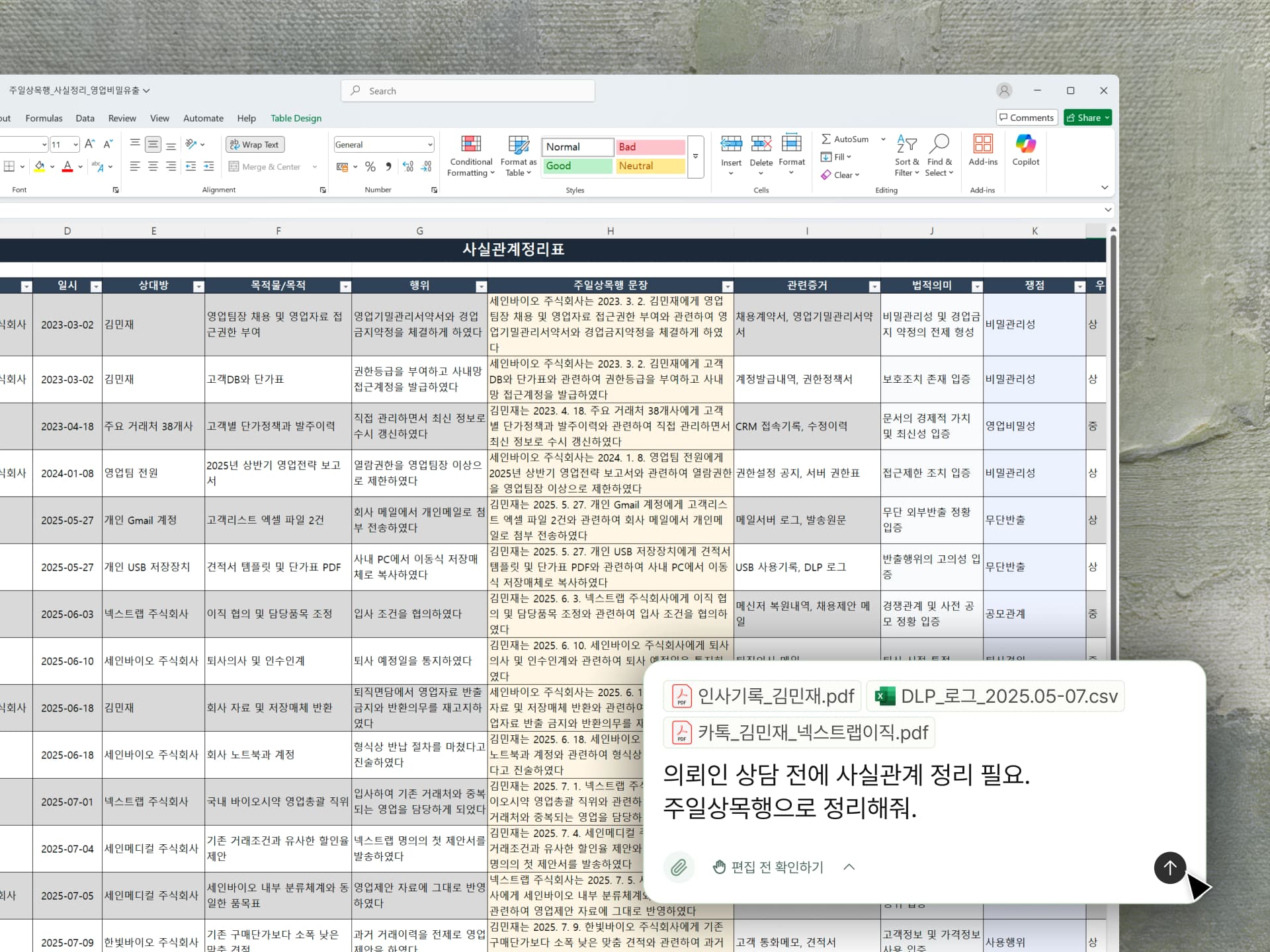Viewport: 1270px width, 952px height.
Task: Open the General number format dropdown
Action: point(430,144)
